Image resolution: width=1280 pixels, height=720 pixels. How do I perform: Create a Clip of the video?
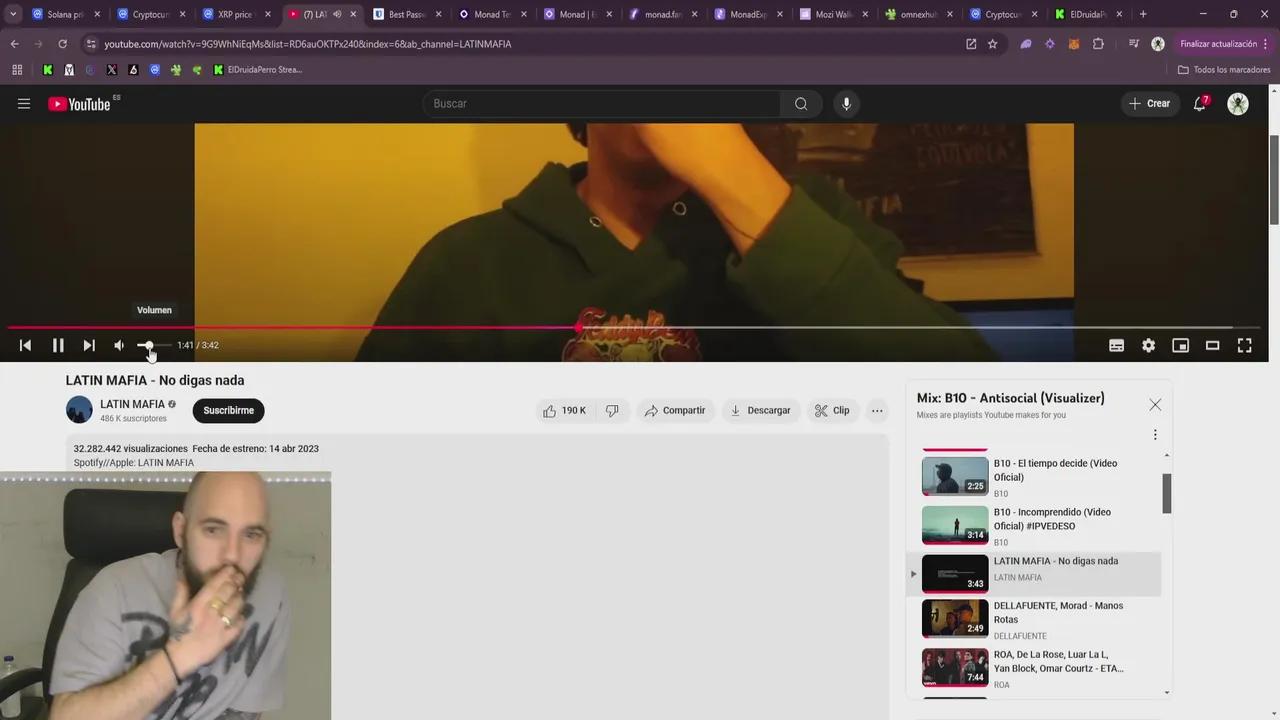coord(832,410)
